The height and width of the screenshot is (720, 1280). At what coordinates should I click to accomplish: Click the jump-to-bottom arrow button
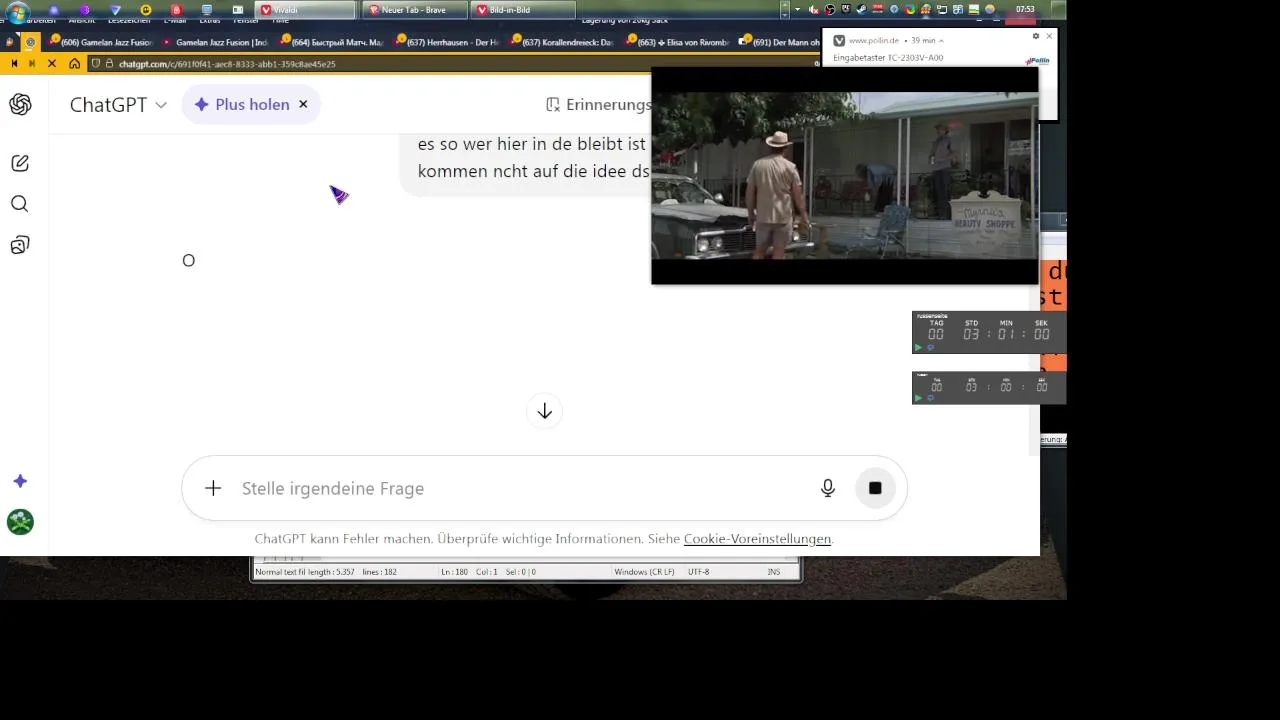545,411
